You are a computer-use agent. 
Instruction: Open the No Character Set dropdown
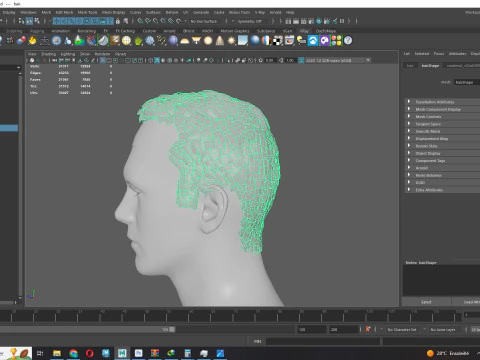tap(403, 329)
